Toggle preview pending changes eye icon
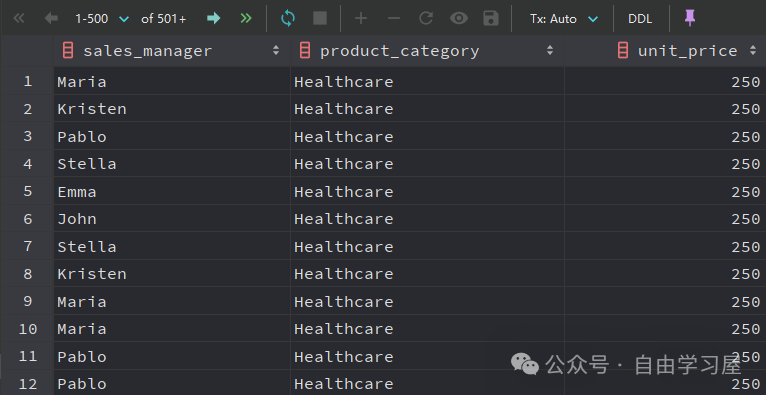 [458, 19]
